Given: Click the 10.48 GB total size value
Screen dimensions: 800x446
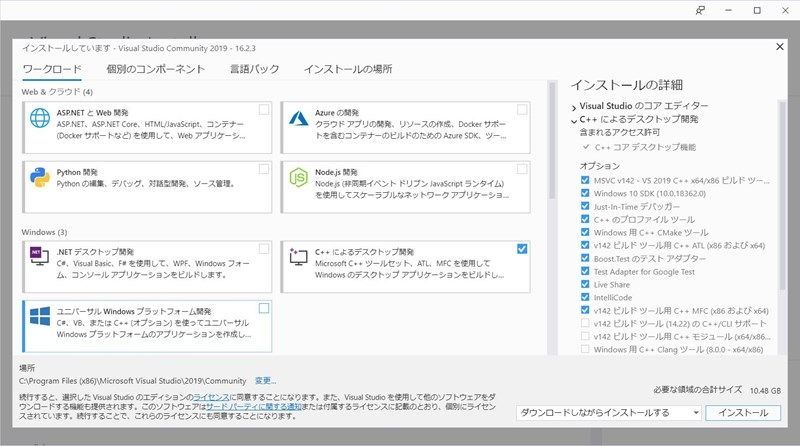Looking at the screenshot, I should 765,390.
